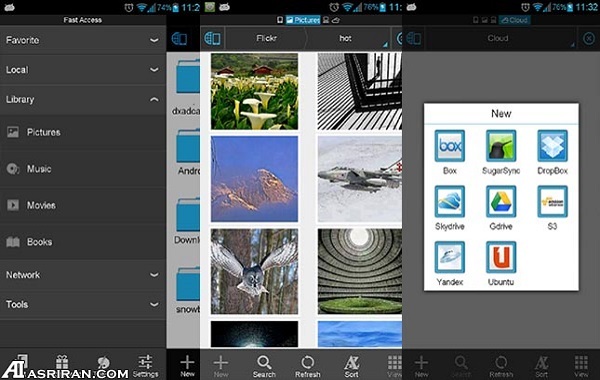The height and width of the screenshot is (380, 600).
Task: Choose the Gdrive icon
Action: 501,201
